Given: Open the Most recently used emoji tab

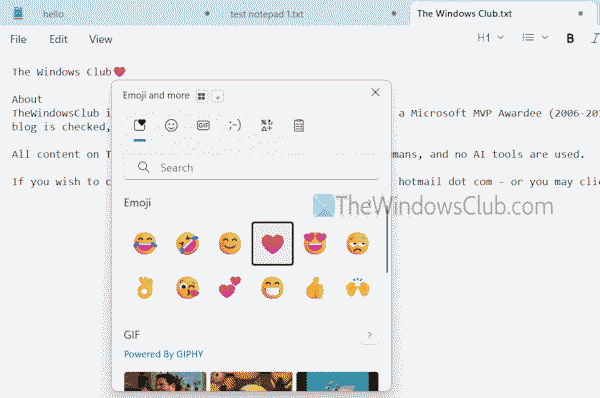Looking at the screenshot, I should point(140,125).
